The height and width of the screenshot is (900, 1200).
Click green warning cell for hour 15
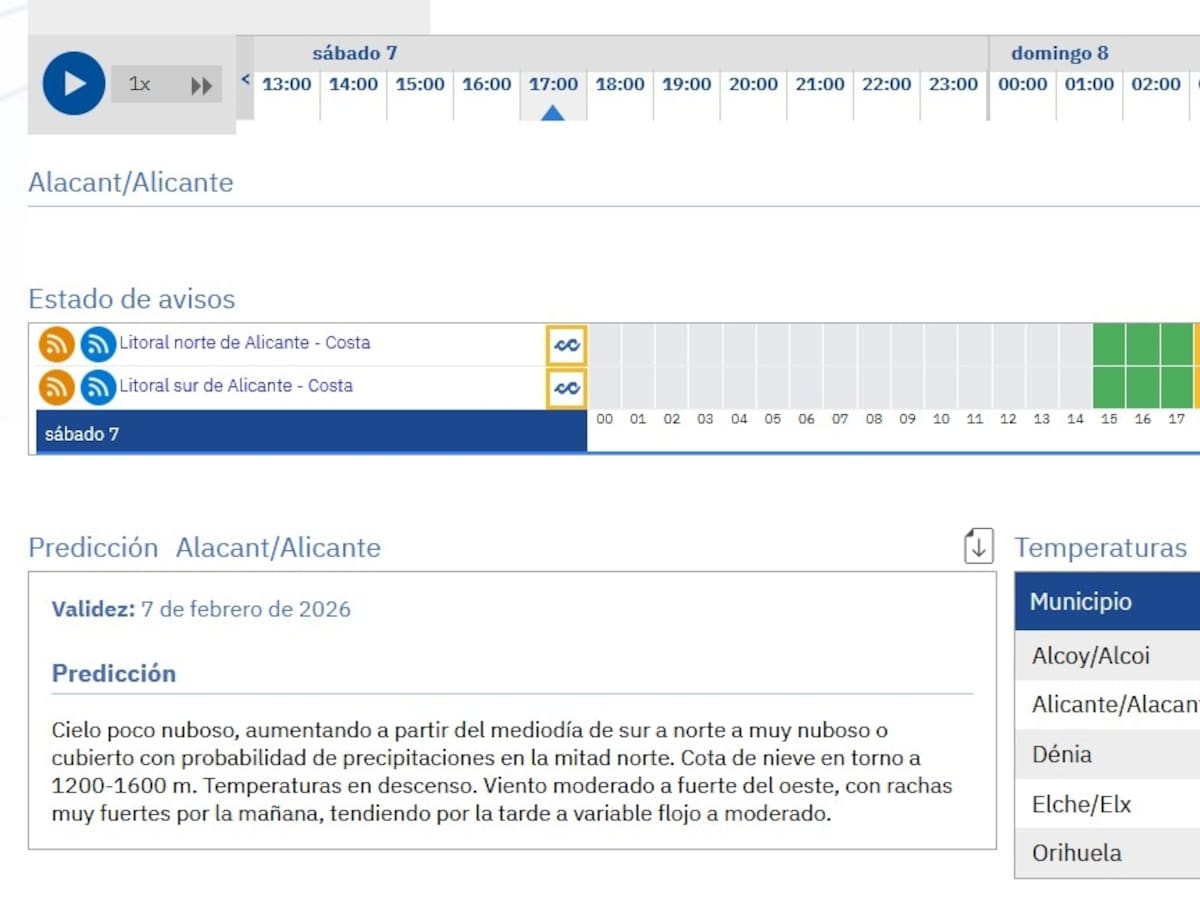click(1109, 344)
